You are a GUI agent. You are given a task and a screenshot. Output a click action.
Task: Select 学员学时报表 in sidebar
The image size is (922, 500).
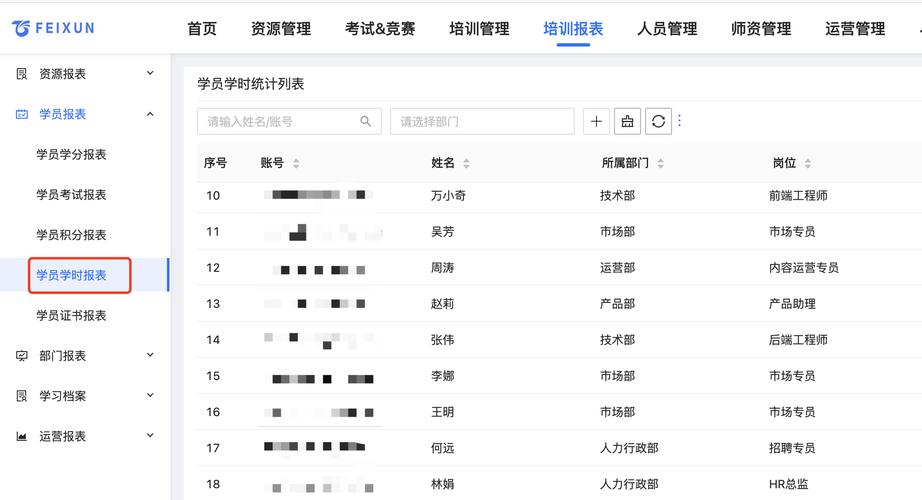pos(71,275)
